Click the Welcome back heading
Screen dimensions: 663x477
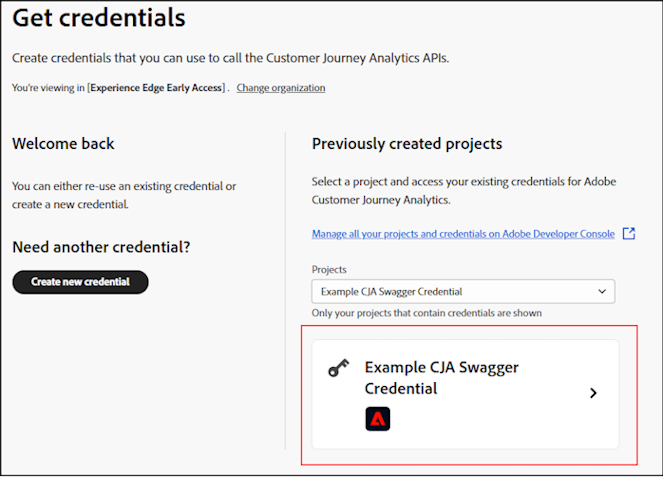pyautogui.click(x=63, y=144)
